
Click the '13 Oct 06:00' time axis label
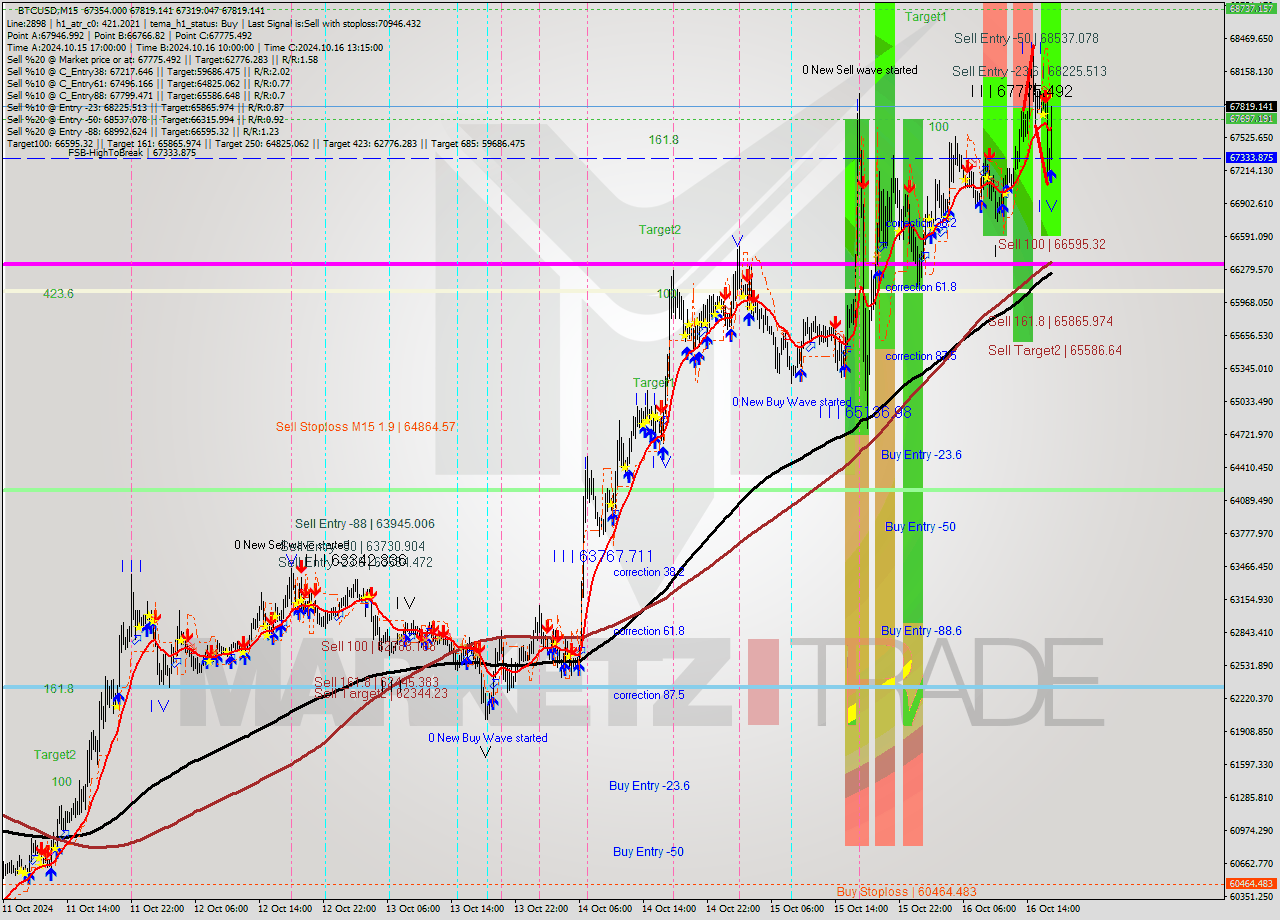coord(413,909)
